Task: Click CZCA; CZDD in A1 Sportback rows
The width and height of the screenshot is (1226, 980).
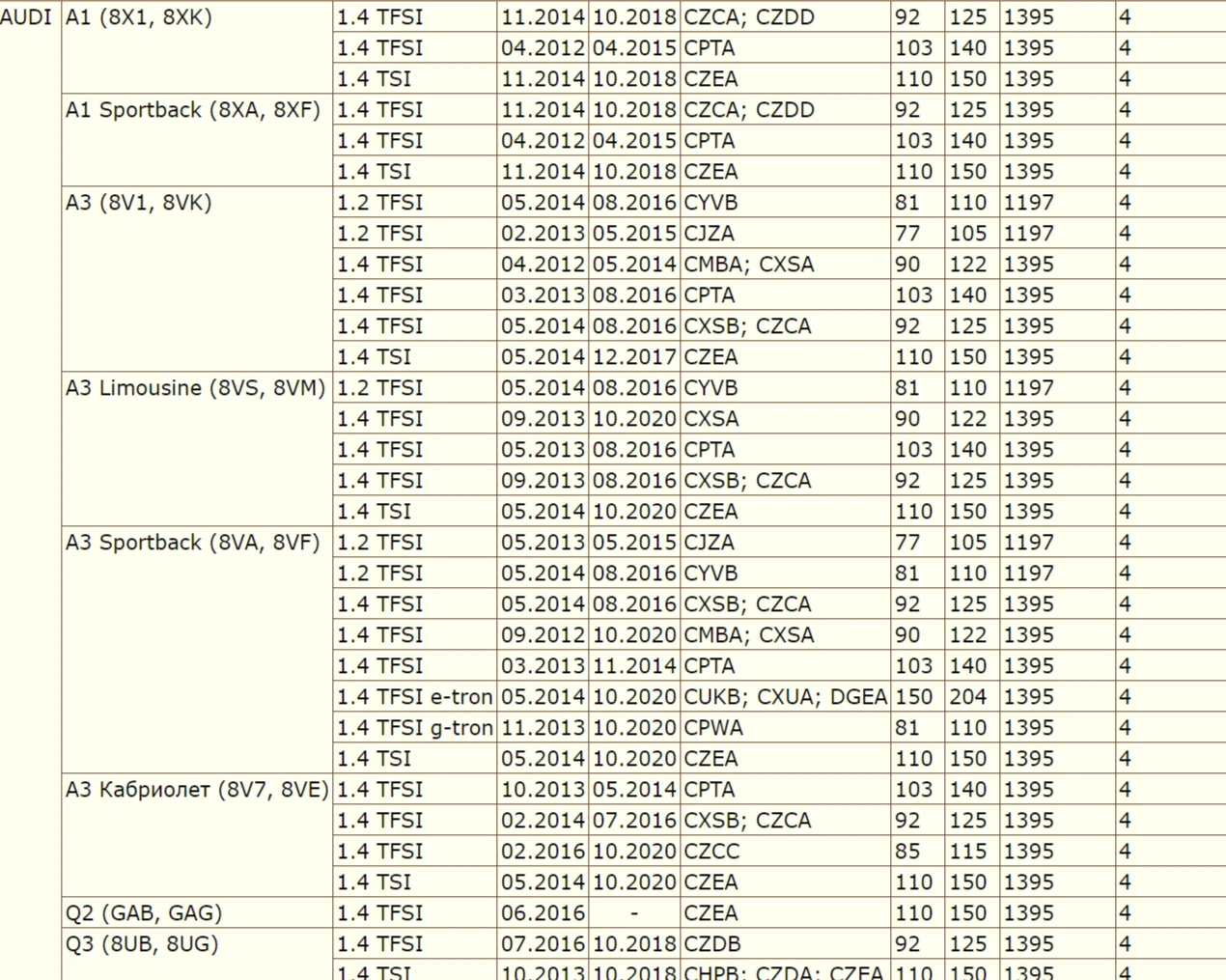Action: point(749,110)
